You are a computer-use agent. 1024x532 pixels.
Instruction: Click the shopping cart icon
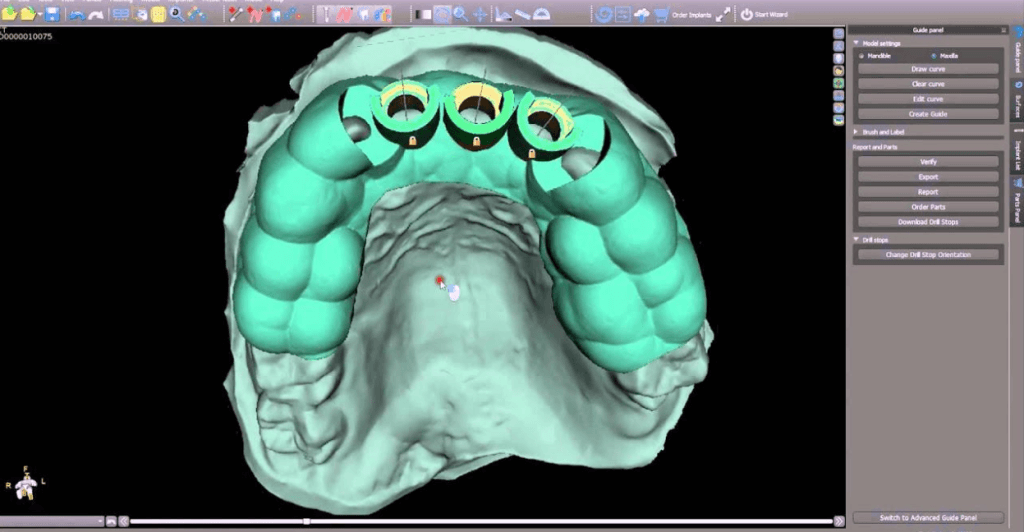point(661,14)
